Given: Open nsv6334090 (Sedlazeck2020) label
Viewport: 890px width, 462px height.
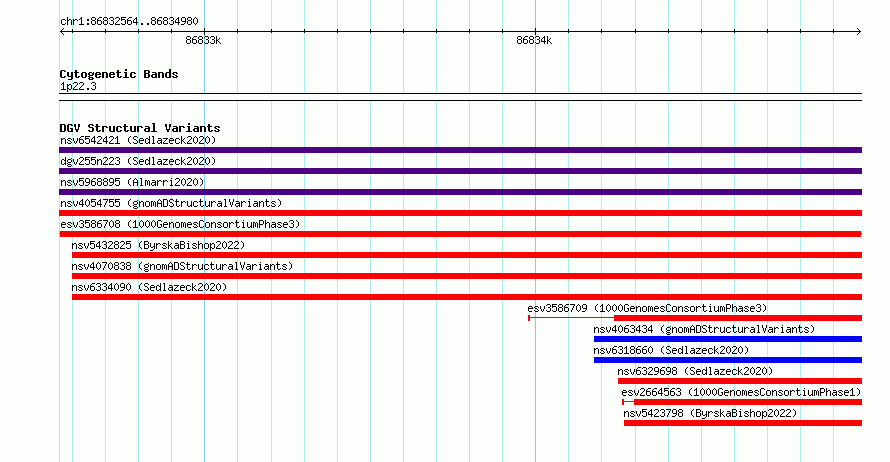Looking at the screenshot, I should 149,287.
